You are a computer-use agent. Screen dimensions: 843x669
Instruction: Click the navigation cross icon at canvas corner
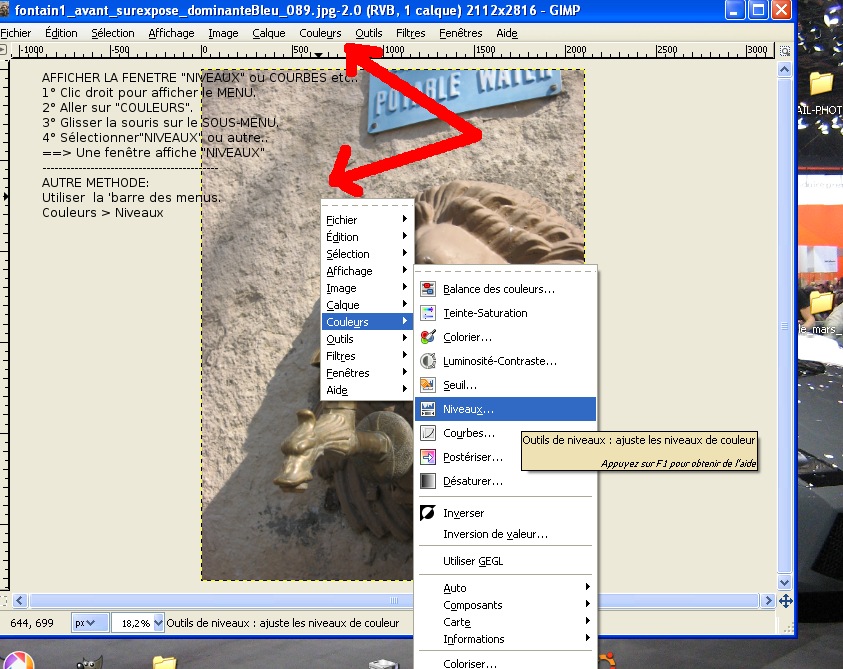pyautogui.click(x=785, y=601)
